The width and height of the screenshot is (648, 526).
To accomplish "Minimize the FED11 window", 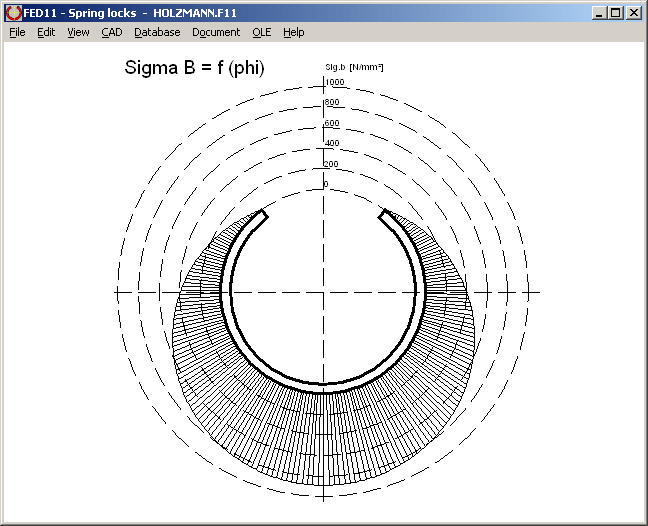I will point(598,13).
